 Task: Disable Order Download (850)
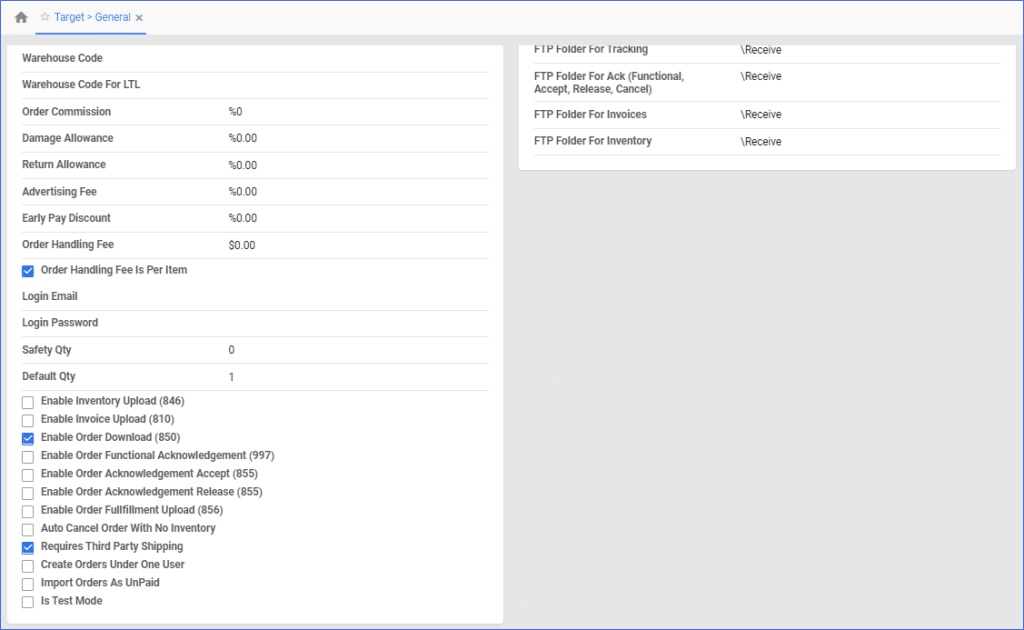click(27, 437)
